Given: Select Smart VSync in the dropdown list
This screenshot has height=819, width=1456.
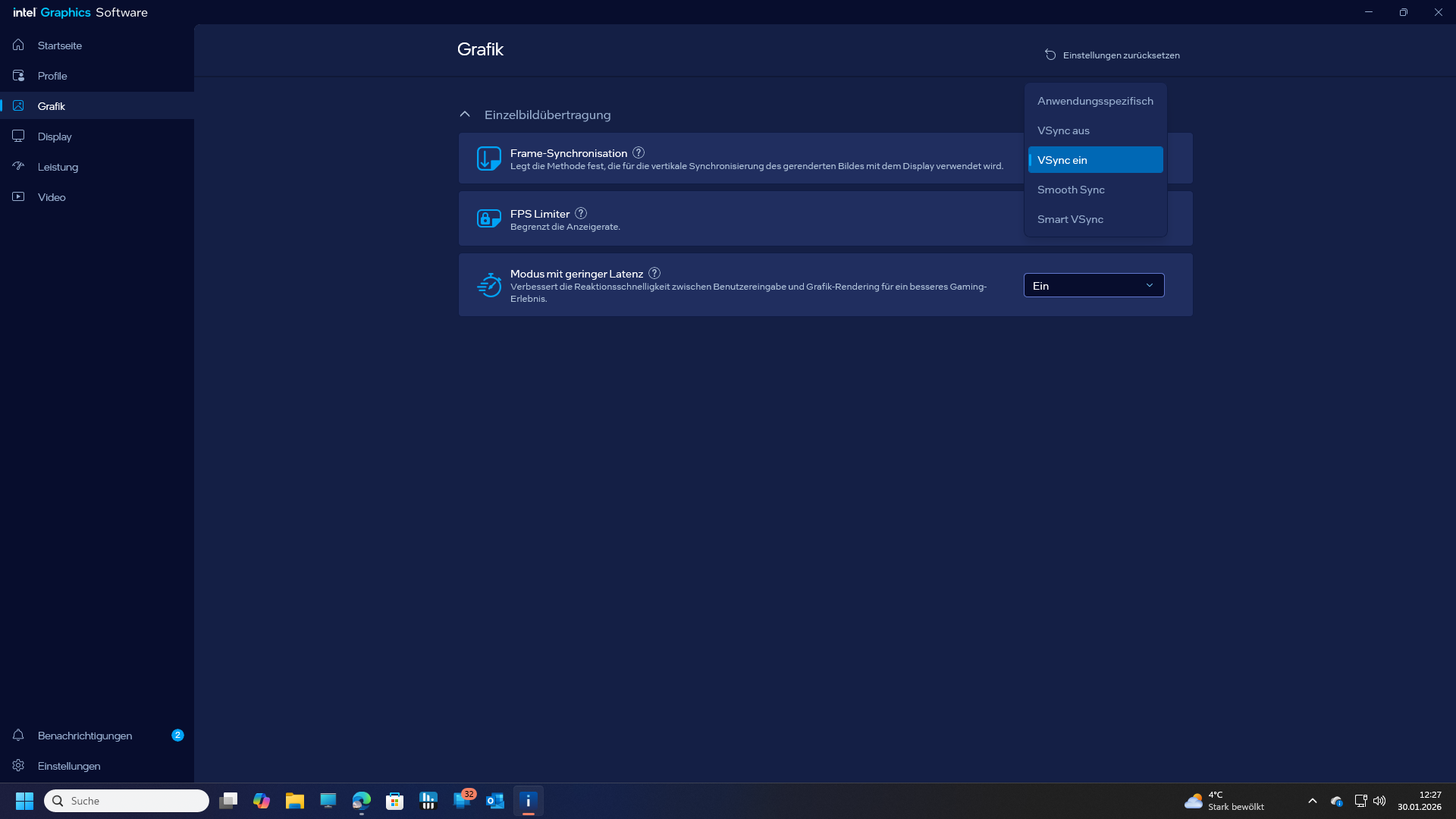Looking at the screenshot, I should (1070, 218).
